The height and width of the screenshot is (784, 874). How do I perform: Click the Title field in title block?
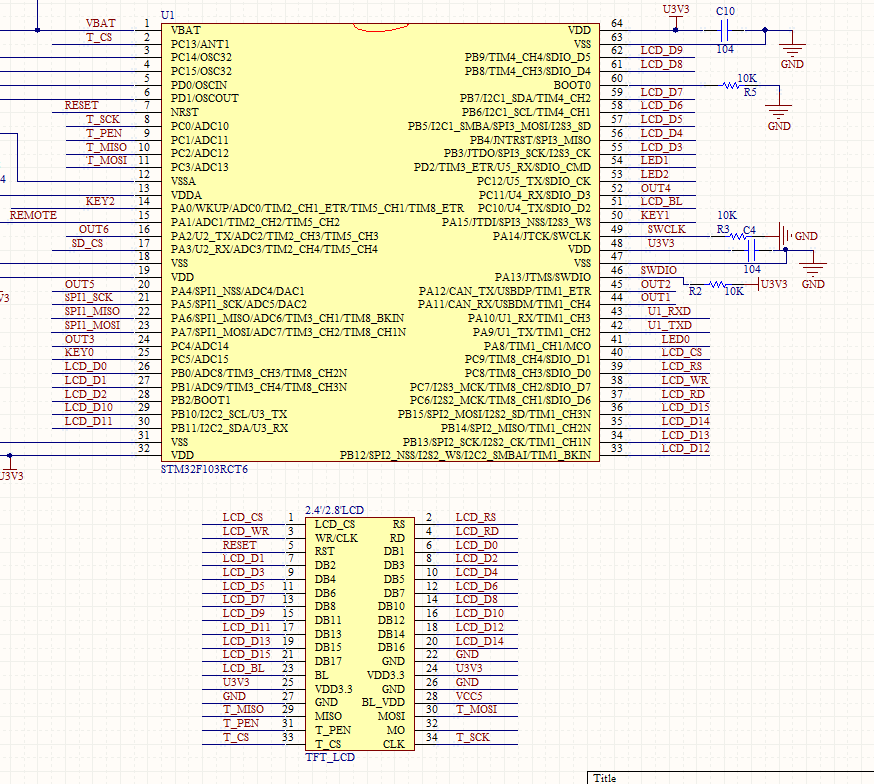[605, 778]
